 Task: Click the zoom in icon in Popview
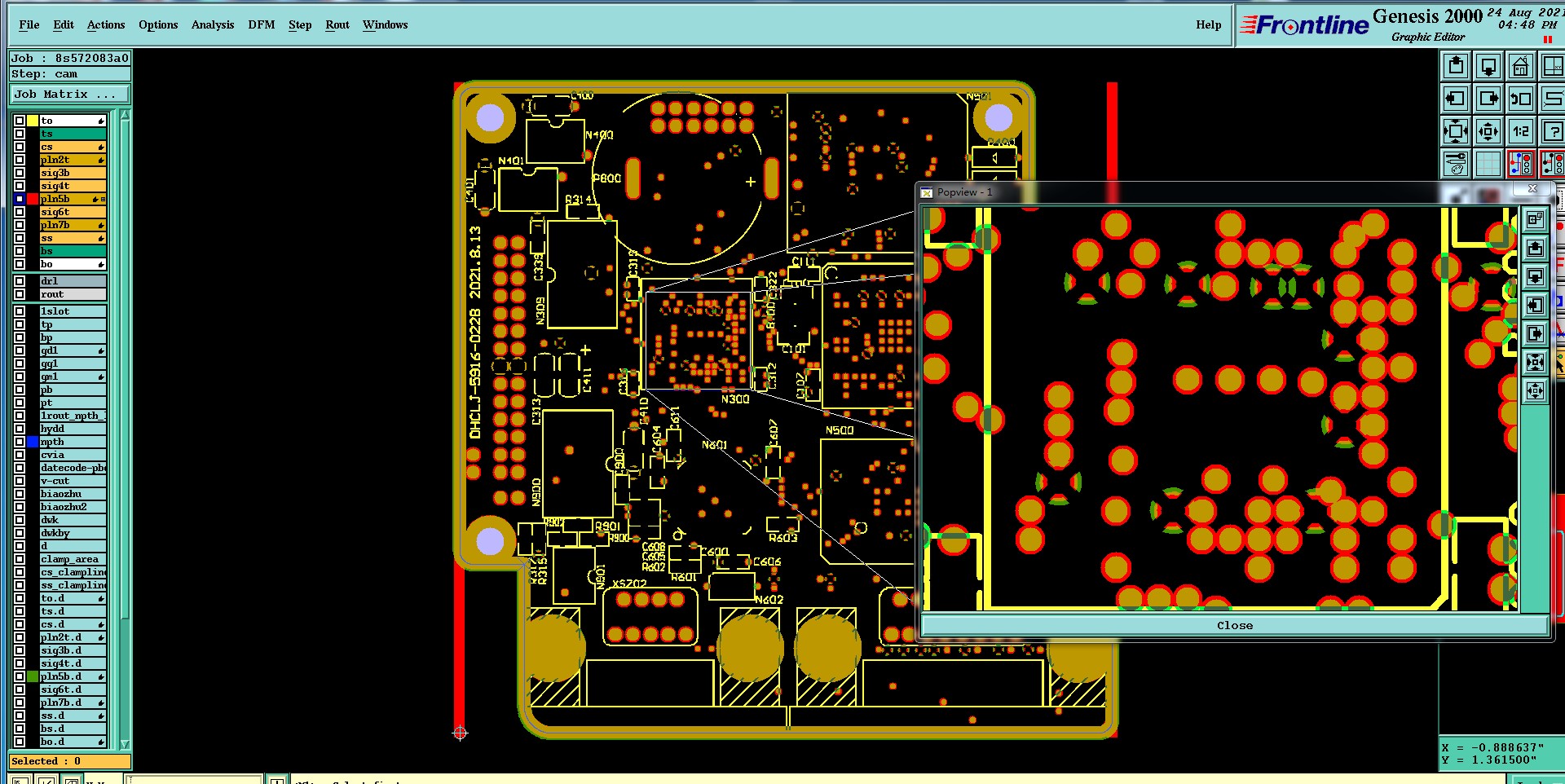pyautogui.click(x=1535, y=362)
